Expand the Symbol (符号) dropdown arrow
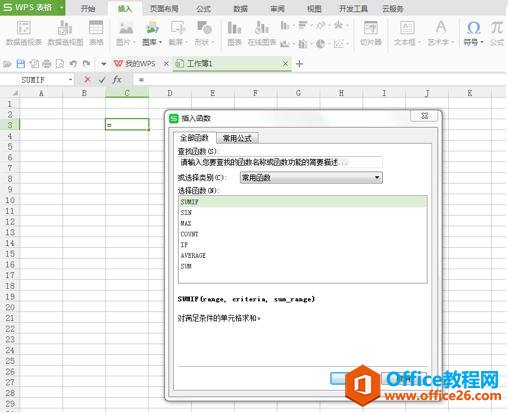Image resolution: width=508 pixels, height=413 pixels. [482, 42]
